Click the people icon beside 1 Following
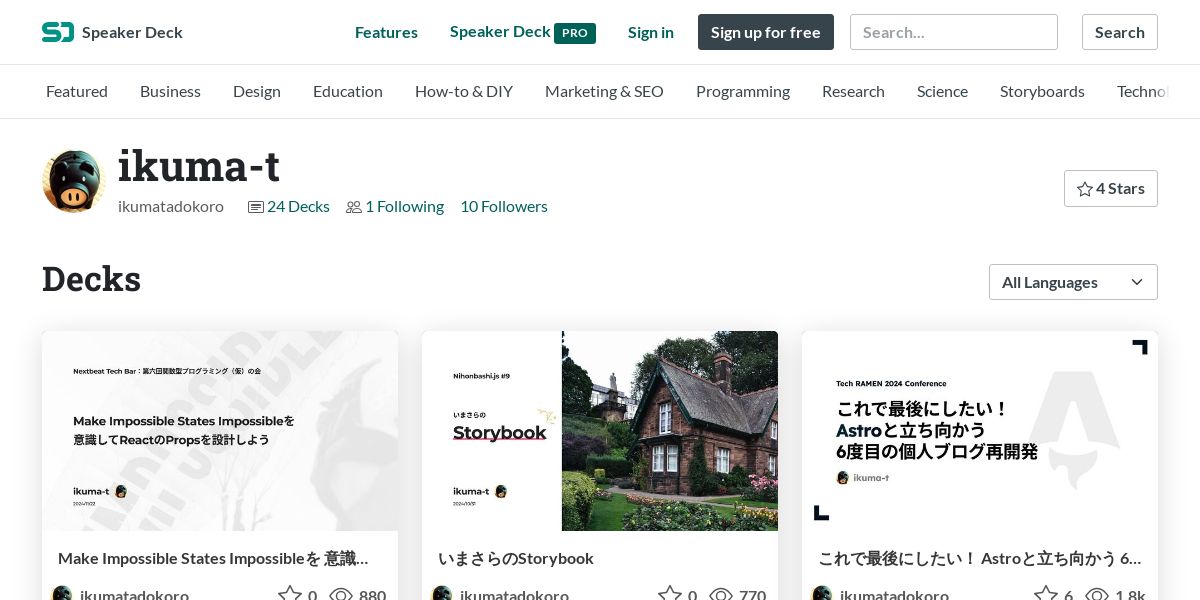Viewport: 1200px width, 600px height. pyautogui.click(x=354, y=207)
